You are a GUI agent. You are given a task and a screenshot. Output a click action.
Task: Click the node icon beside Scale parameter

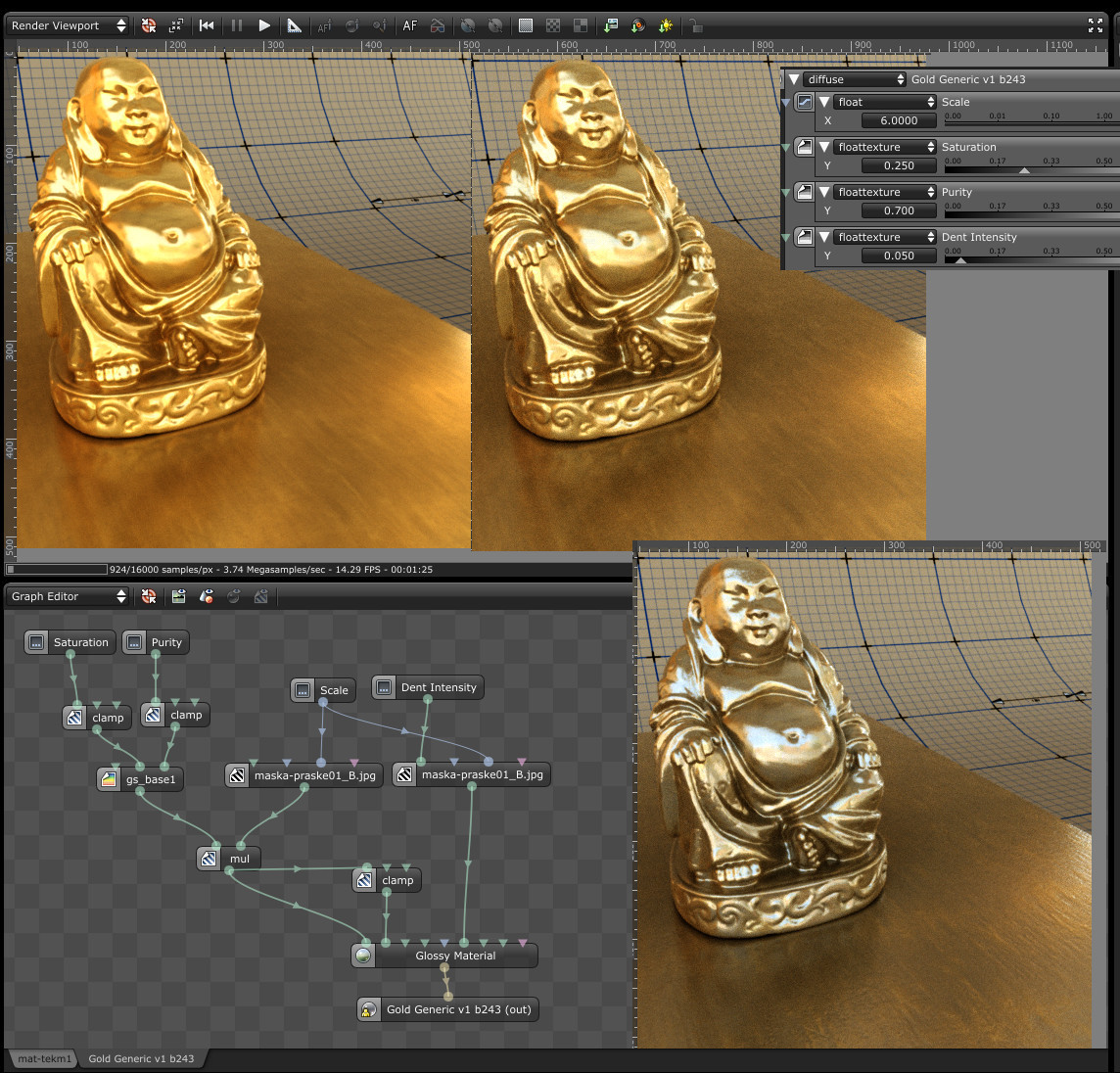[805, 102]
